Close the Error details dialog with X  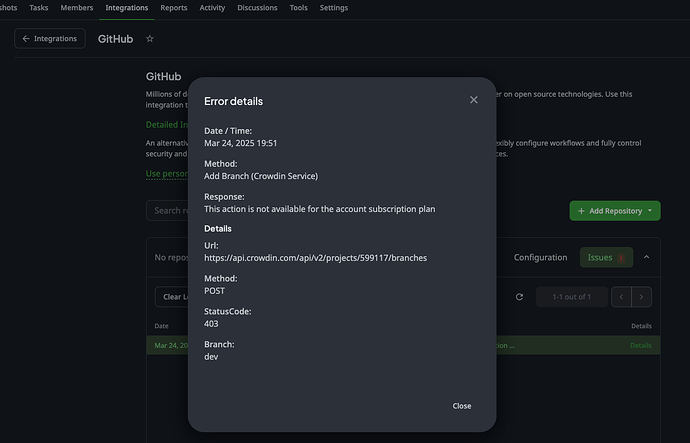click(473, 100)
